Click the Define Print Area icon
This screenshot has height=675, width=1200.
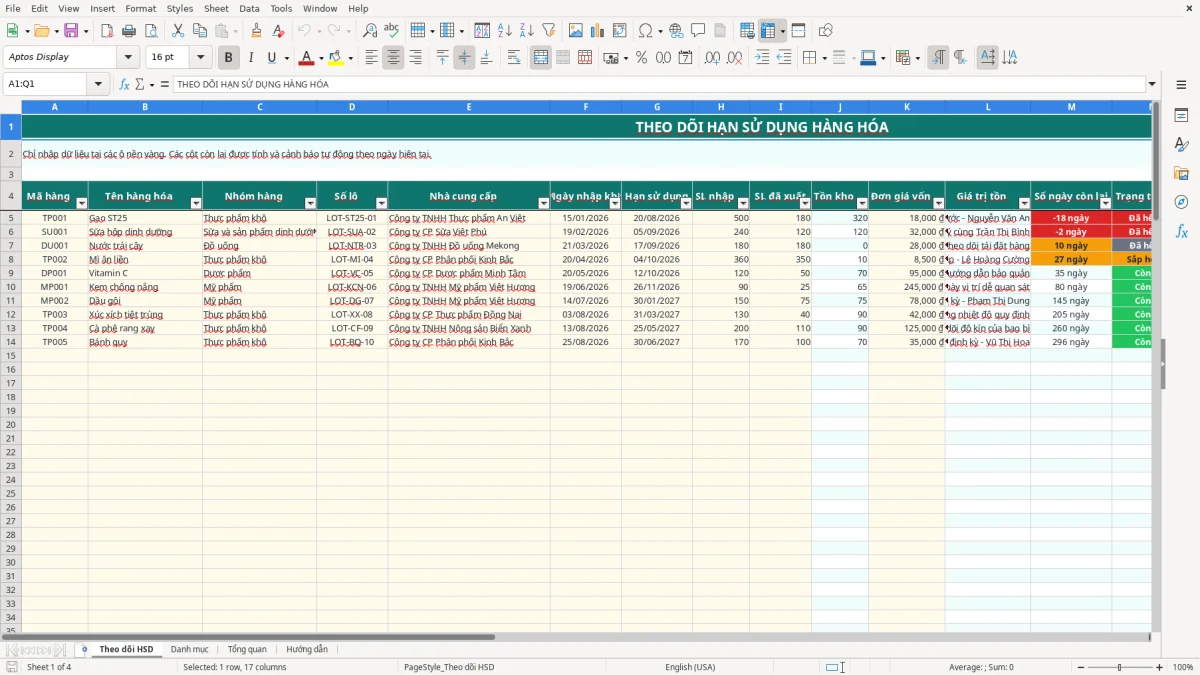point(747,31)
